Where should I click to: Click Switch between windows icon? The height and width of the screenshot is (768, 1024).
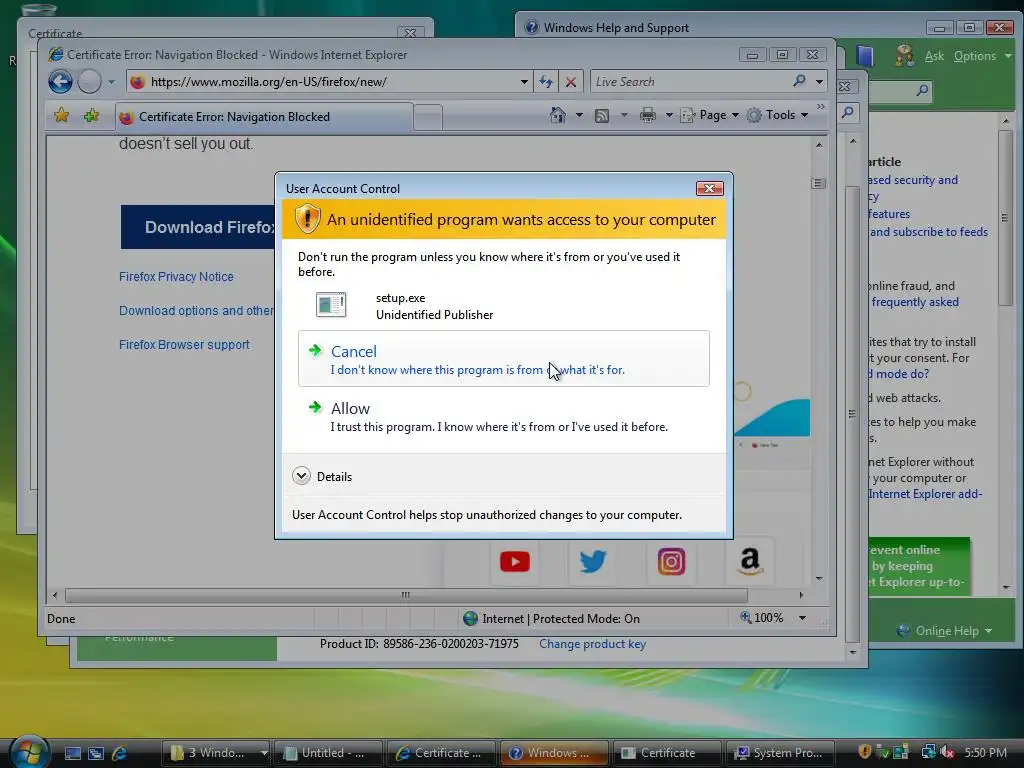pyautogui.click(x=95, y=753)
